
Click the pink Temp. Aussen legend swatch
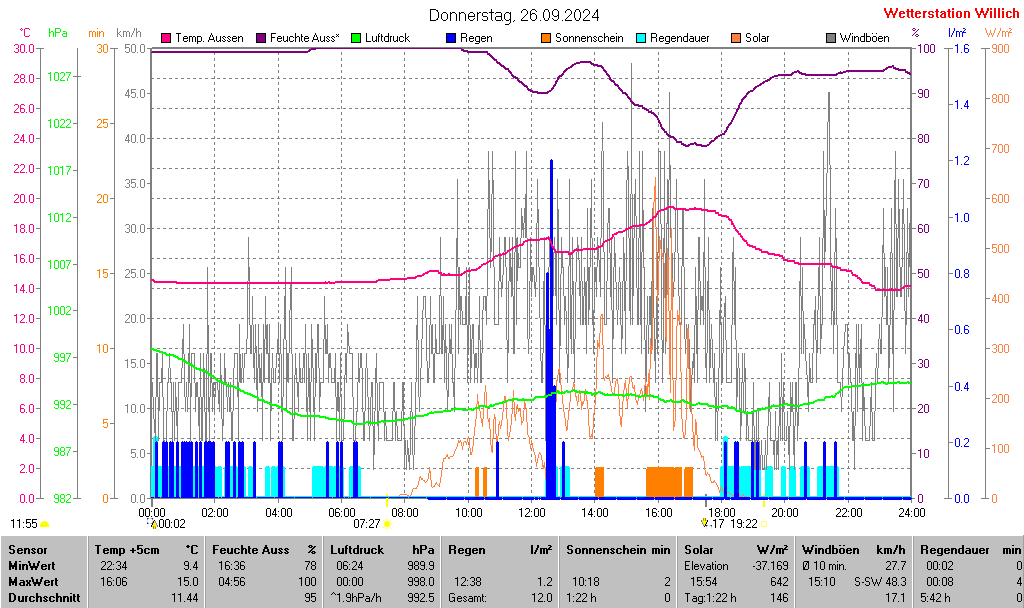[x=166, y=38]
